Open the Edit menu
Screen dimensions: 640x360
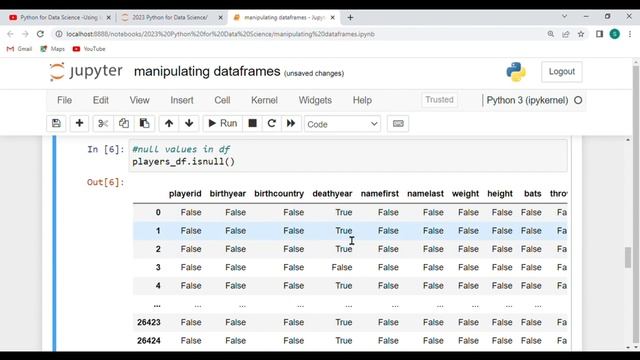click(100, 100)
